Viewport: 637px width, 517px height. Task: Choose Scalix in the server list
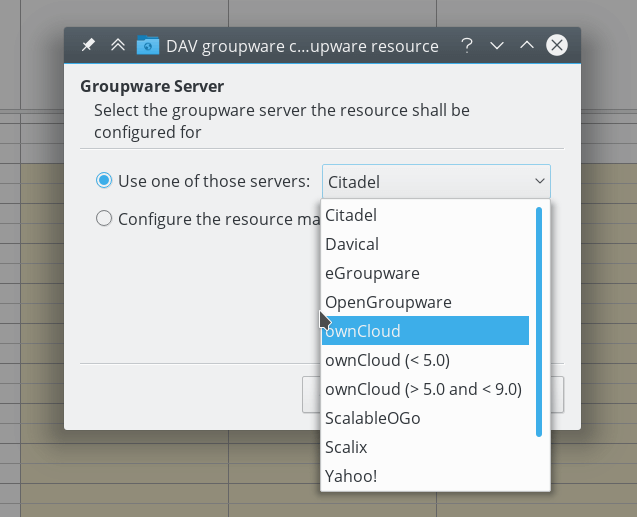point(346,447)
